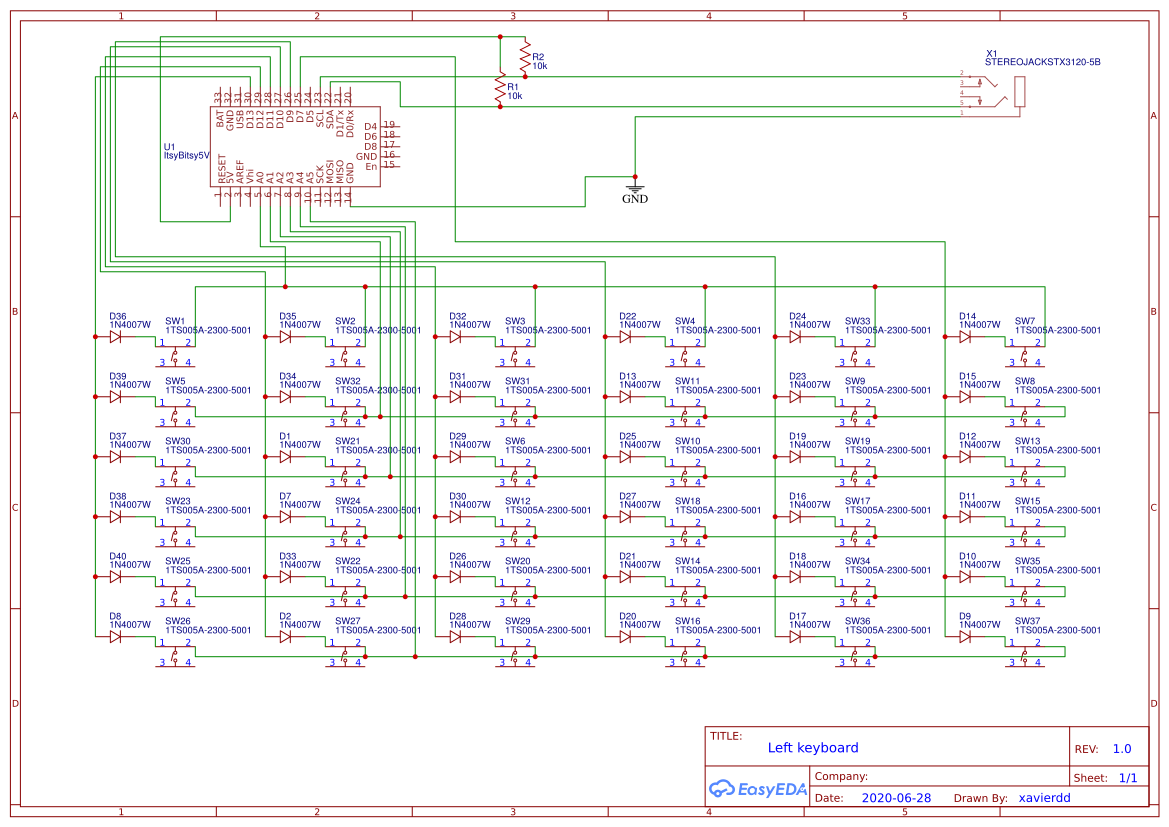Select resistor R2 10k
Image resolution: width=1169 pixels, height=827 pixels.
click(524, 58)
